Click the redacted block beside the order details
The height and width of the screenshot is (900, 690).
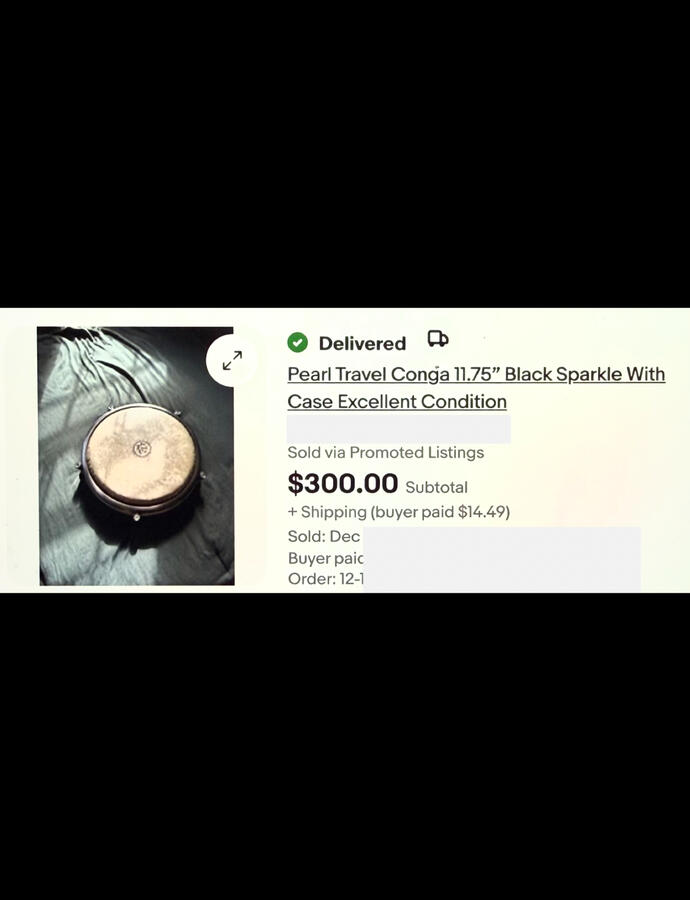click(x=502, y=559)
